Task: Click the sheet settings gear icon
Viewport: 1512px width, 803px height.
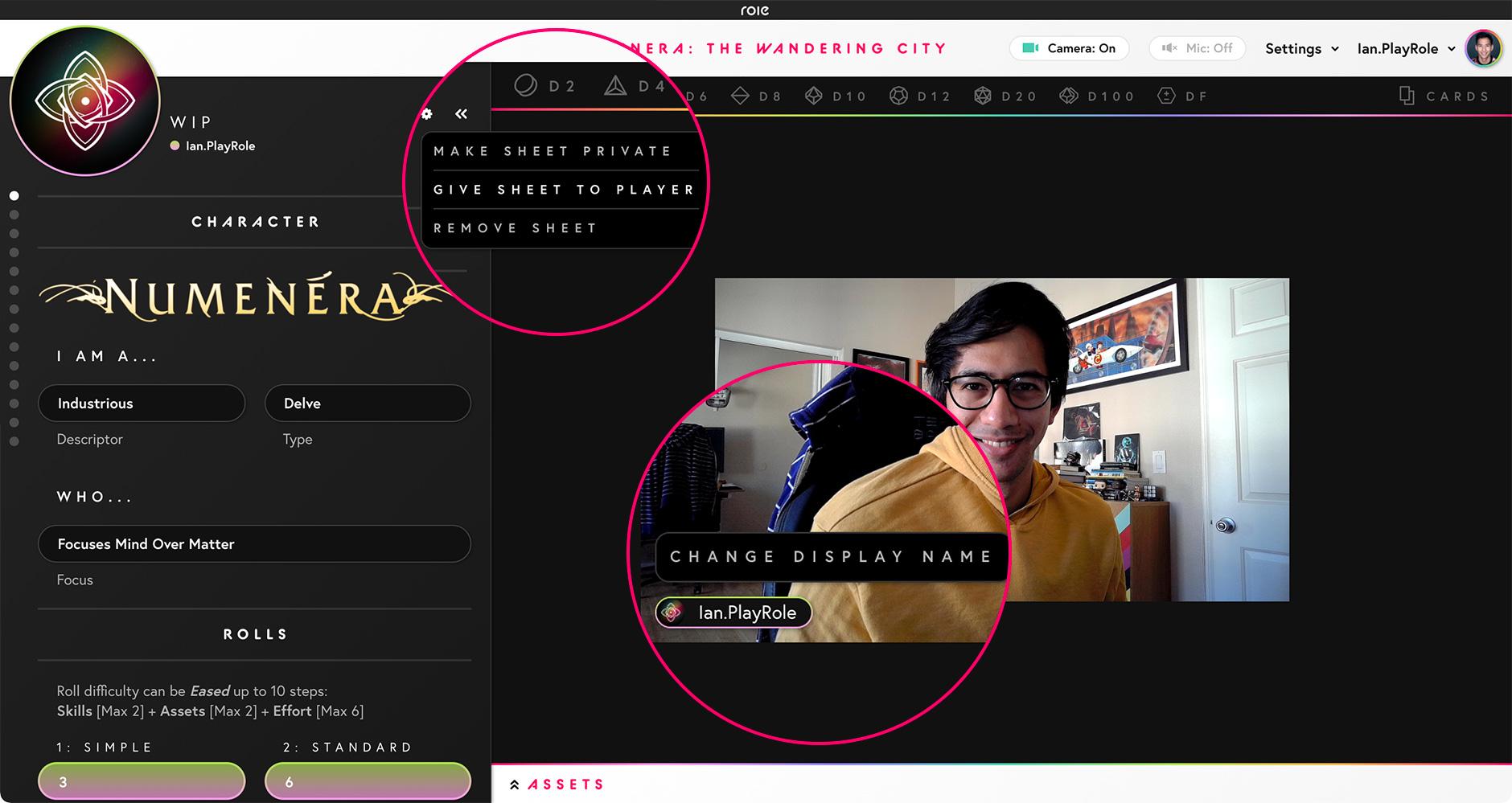Action: click(x=427, y=114)
